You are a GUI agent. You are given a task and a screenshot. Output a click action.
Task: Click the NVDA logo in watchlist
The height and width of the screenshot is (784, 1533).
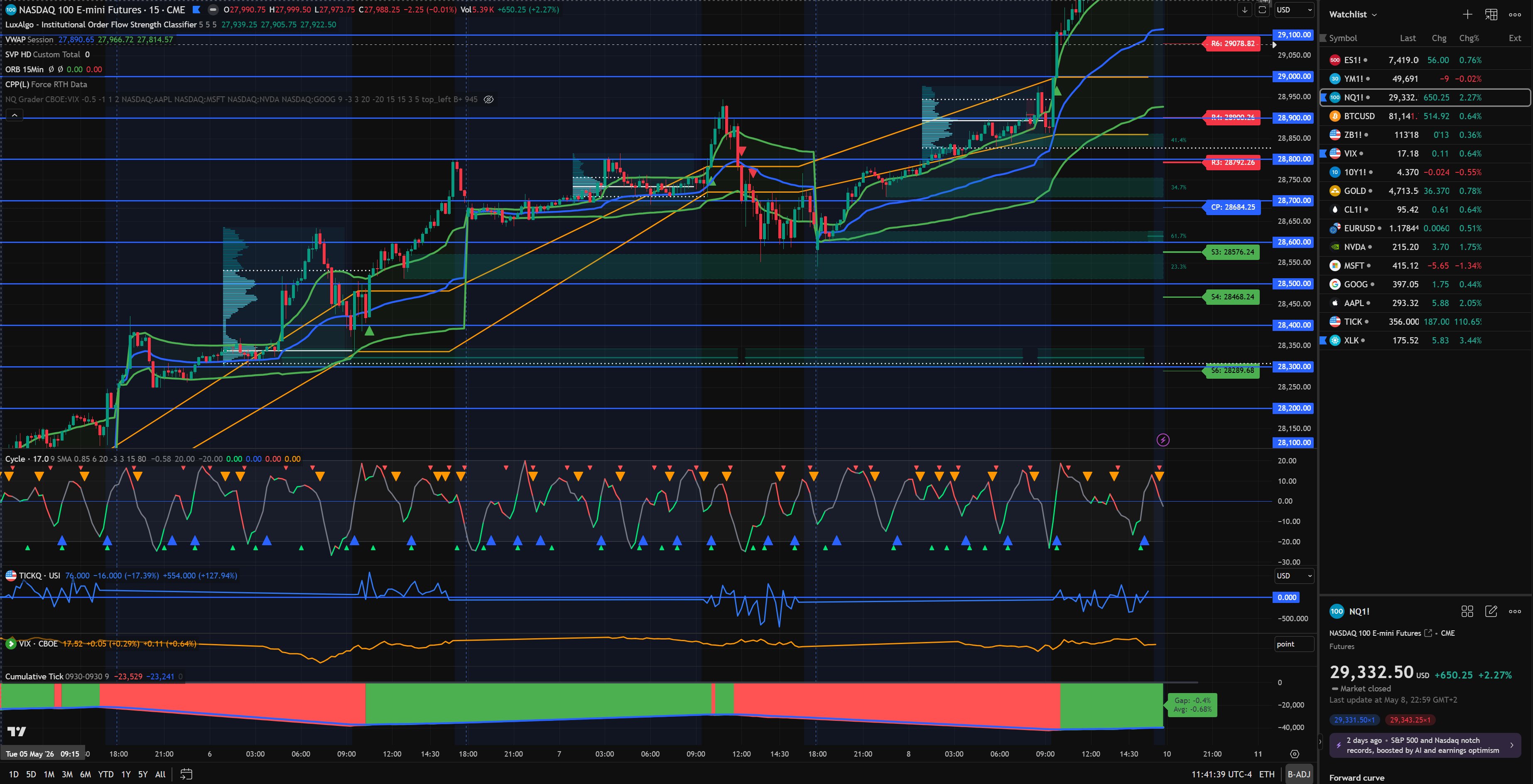point(1335,247)
